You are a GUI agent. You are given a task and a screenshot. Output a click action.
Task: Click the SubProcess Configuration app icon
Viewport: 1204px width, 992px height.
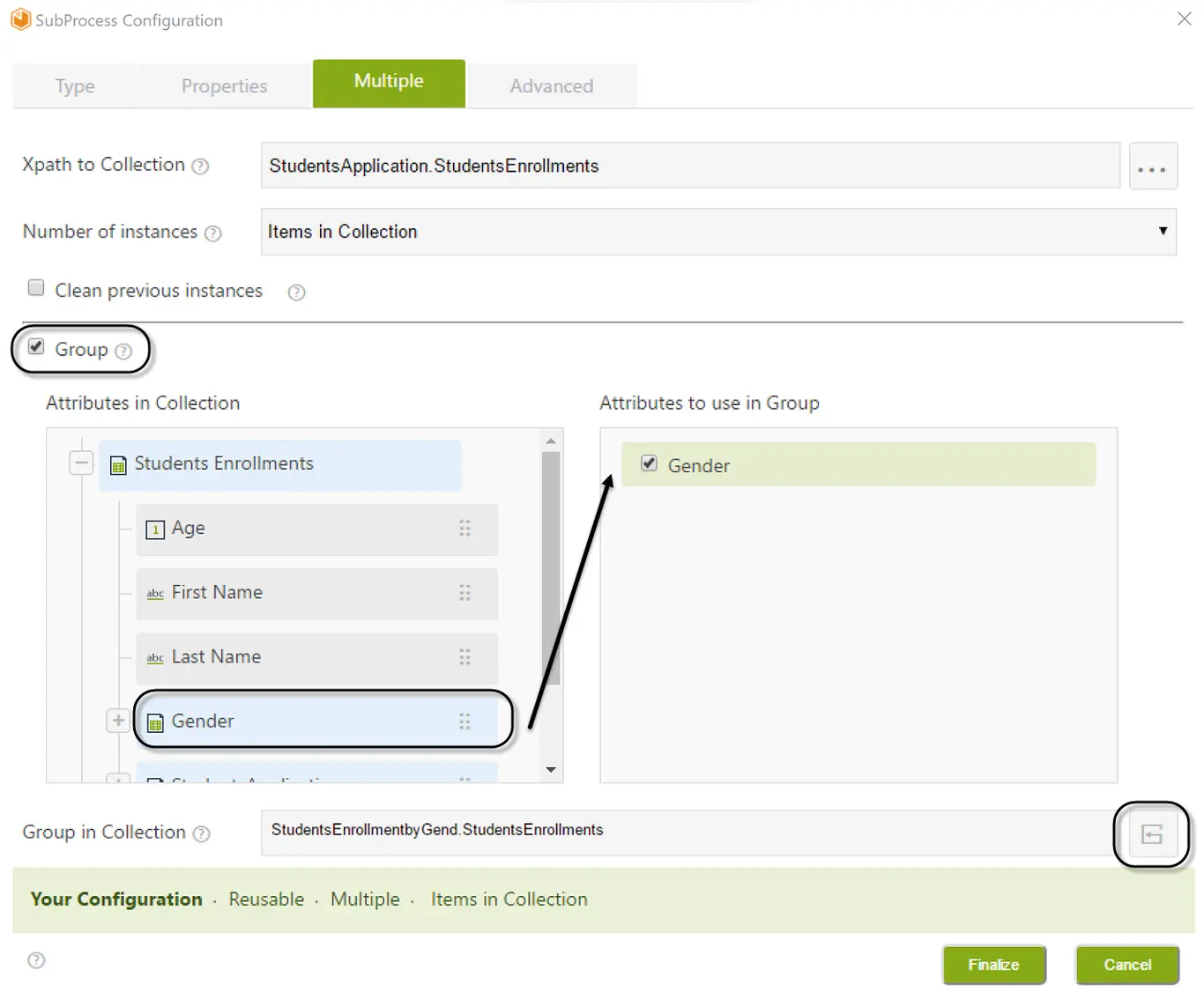pos(20,19)
